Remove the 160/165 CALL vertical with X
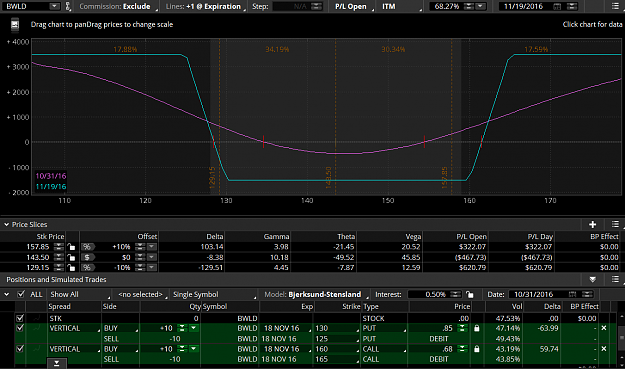 coord(604,349)
